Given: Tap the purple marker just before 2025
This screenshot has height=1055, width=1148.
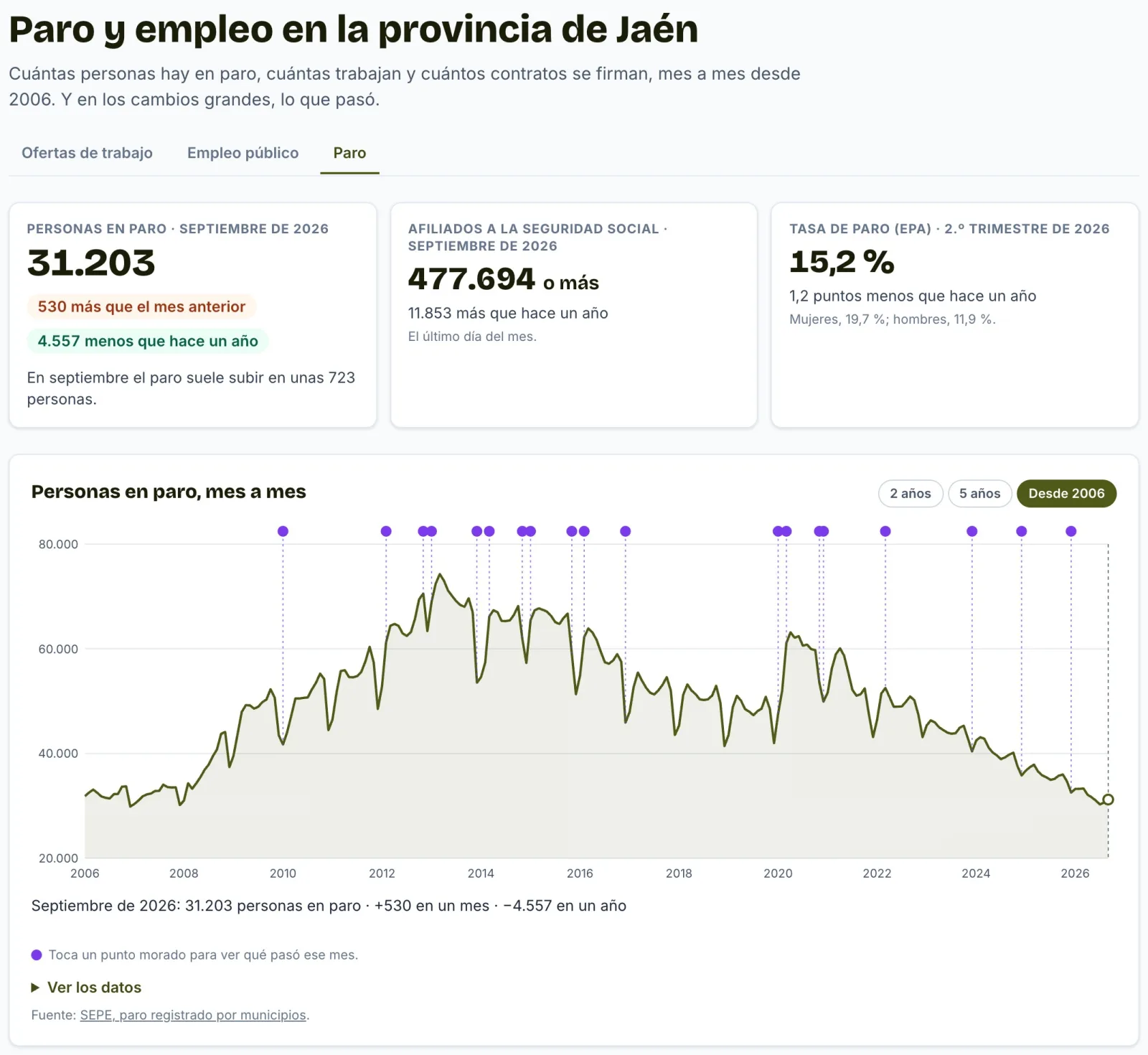Looking at the screenshot, I should (1022, 531).
